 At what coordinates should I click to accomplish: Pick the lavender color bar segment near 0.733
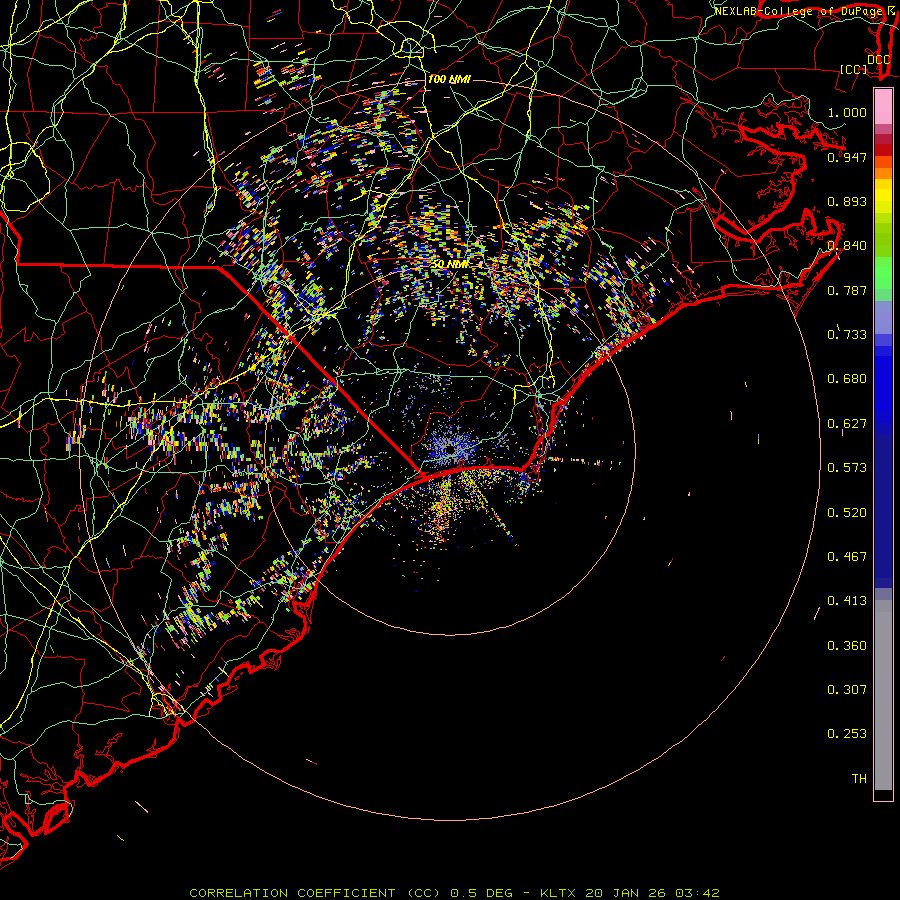click(883, 317)
